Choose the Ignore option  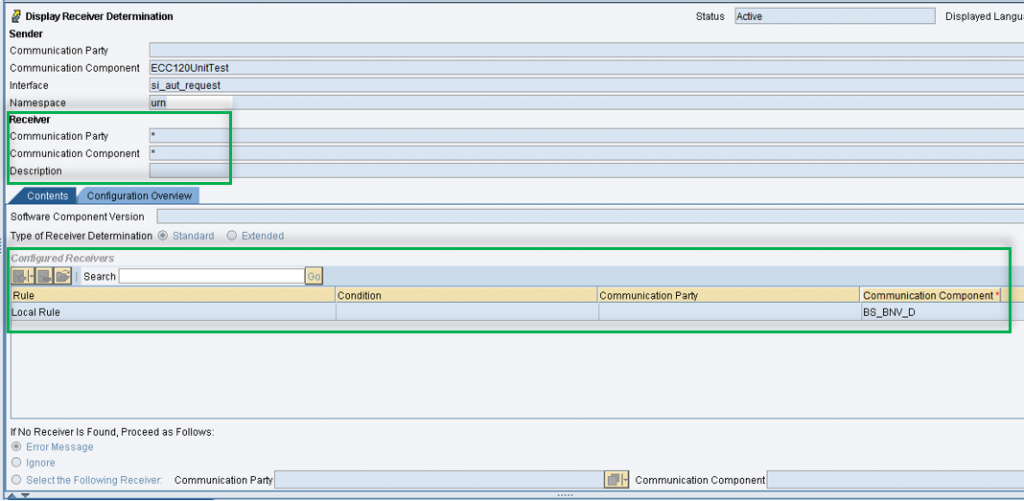[17, 462]
